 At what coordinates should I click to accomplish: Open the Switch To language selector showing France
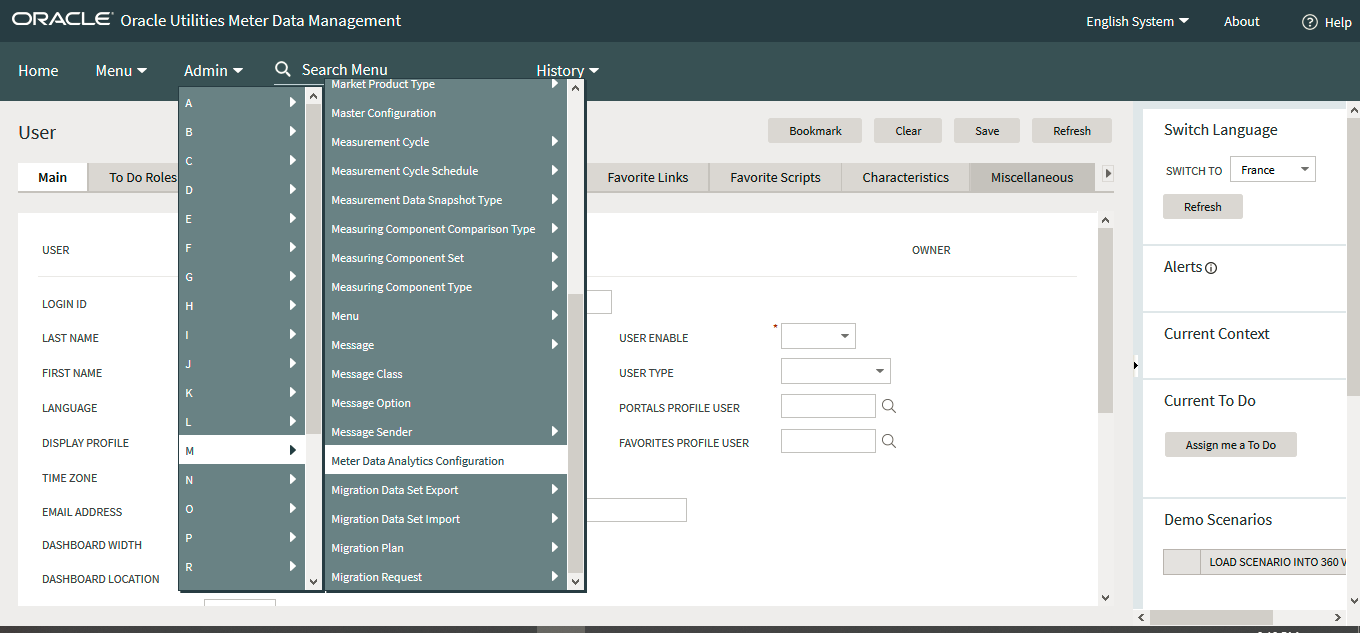(x=1272, y=169)
